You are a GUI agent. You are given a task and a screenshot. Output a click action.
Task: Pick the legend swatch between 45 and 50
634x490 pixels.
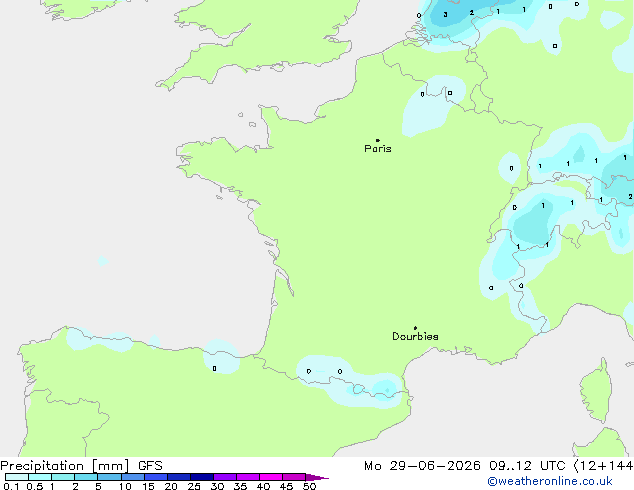pyautogui.click(x=294, y=477)
